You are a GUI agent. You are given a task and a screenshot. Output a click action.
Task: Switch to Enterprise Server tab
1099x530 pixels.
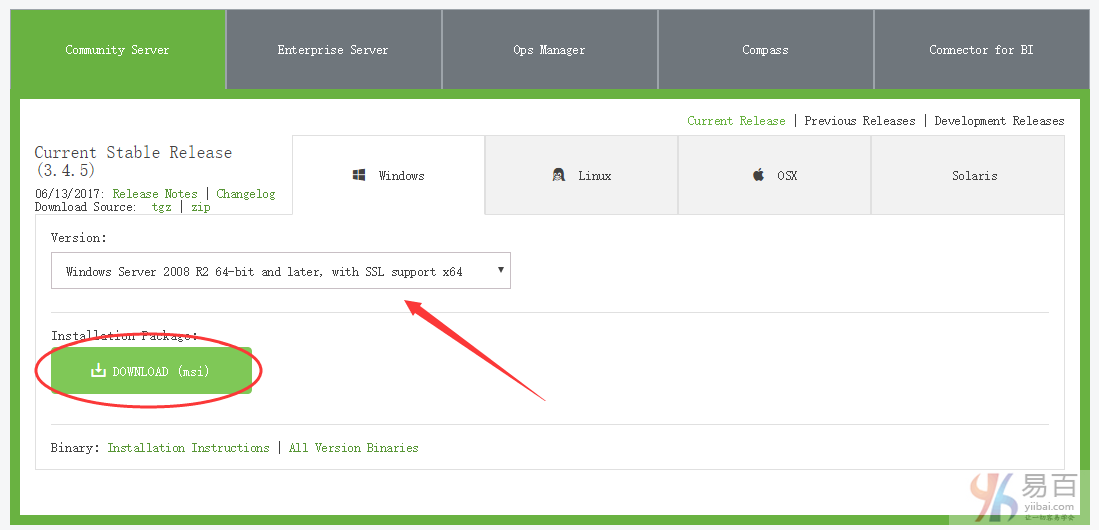[x=333, y=50]
